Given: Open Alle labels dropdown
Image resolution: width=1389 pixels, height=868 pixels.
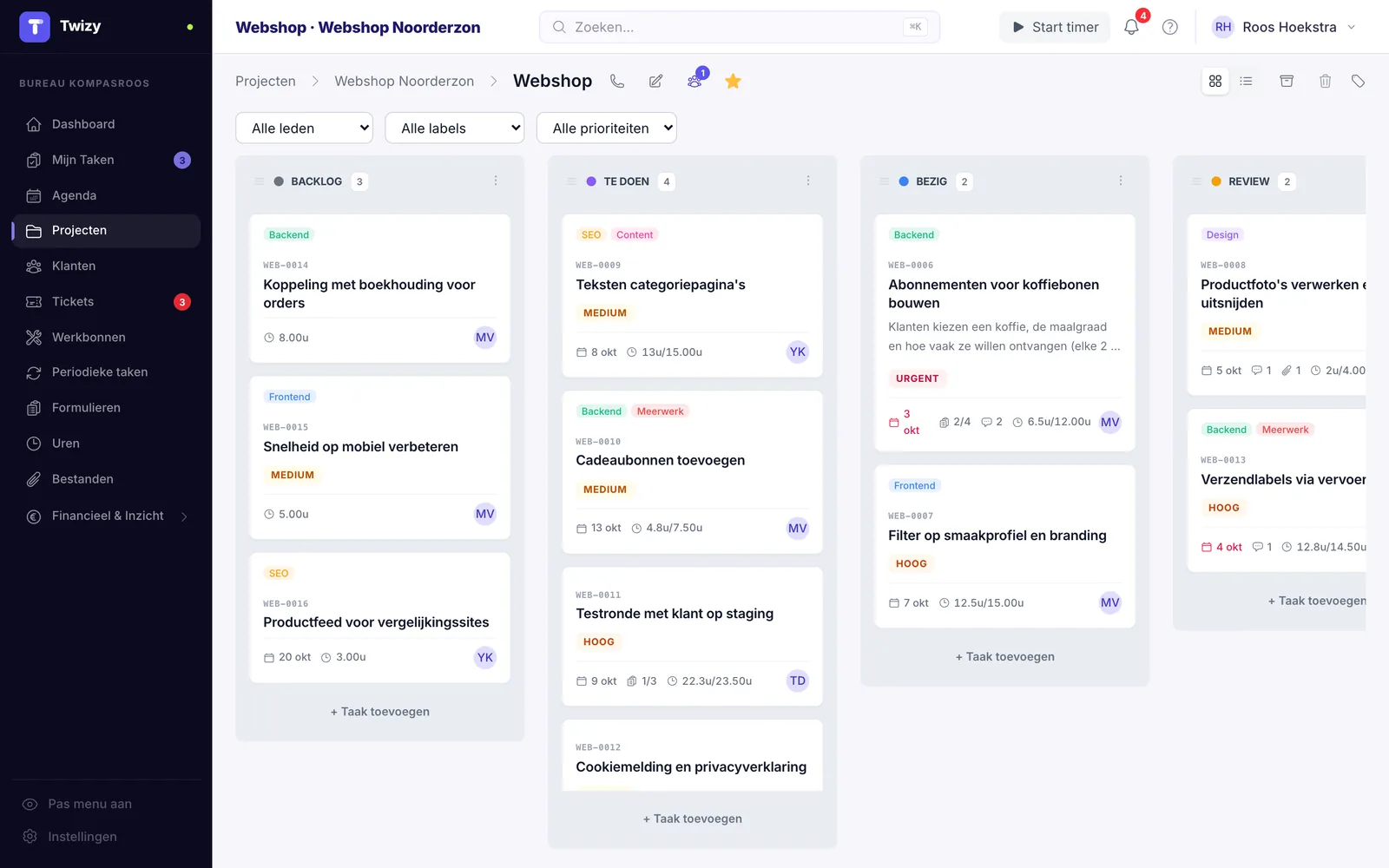Looking at the screenshot, I should (x=455, y=128).
